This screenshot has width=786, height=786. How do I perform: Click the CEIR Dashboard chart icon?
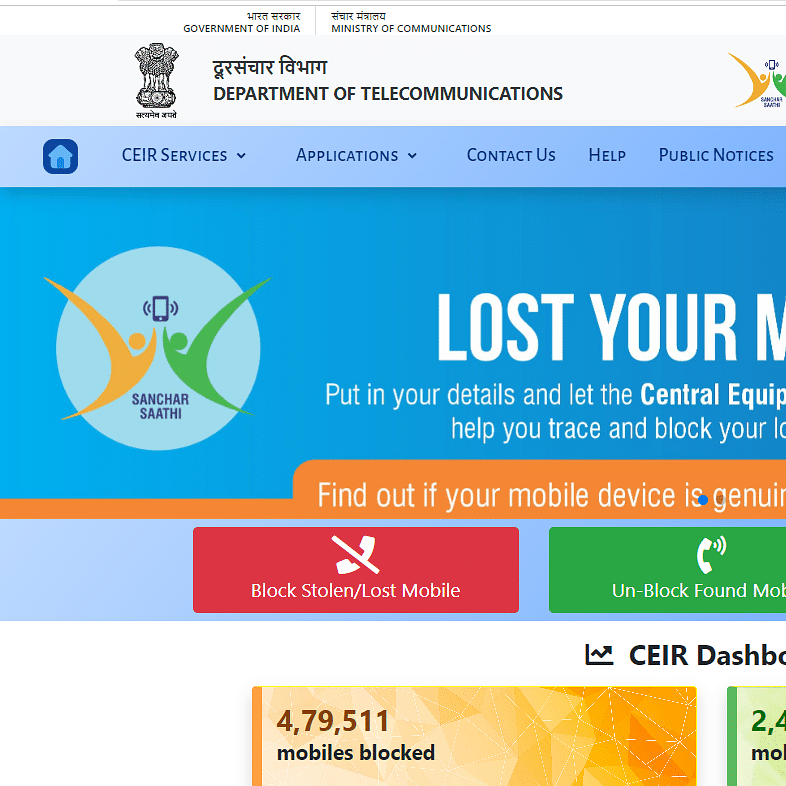pyautogui.click(x=599, y=655)
